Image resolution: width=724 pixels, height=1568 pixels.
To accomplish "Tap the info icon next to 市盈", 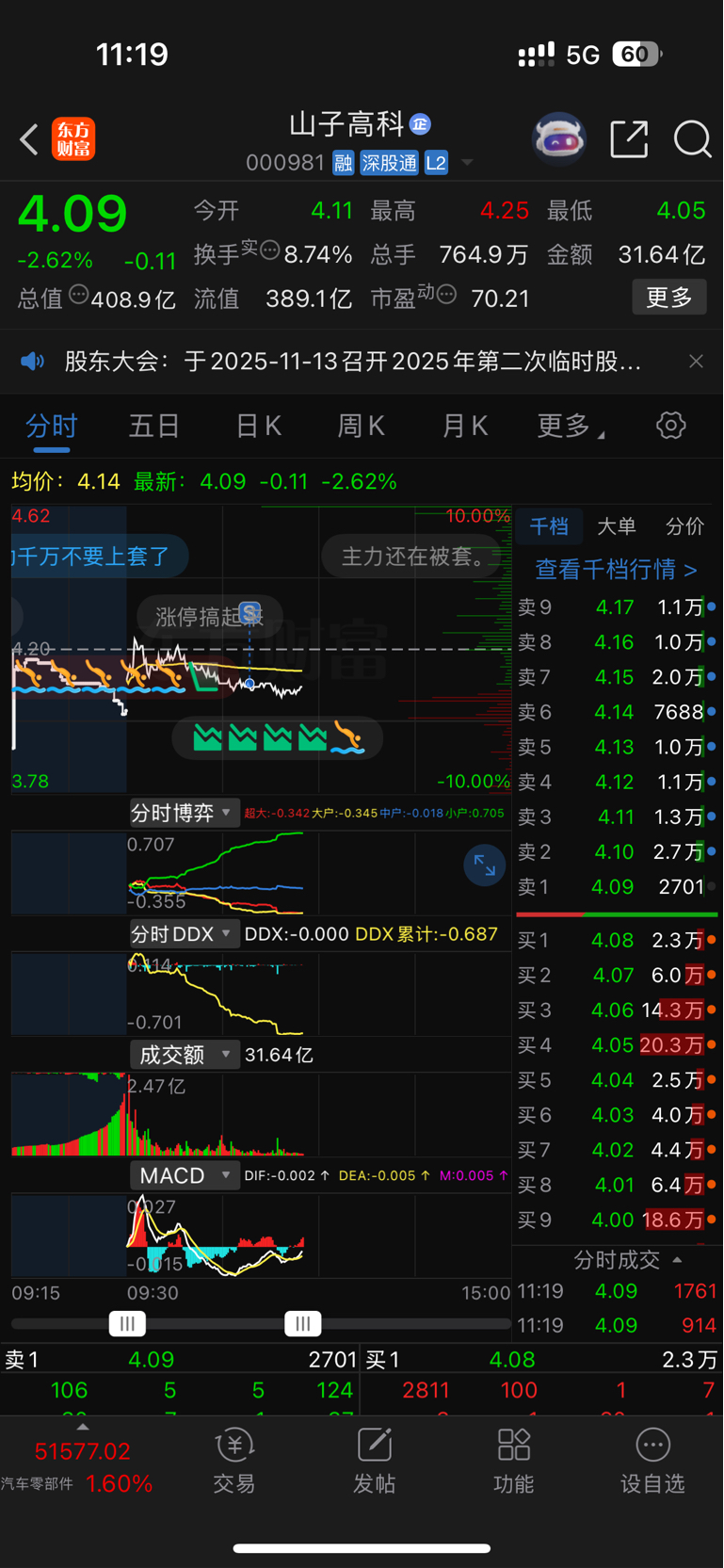I will point(446,295).
